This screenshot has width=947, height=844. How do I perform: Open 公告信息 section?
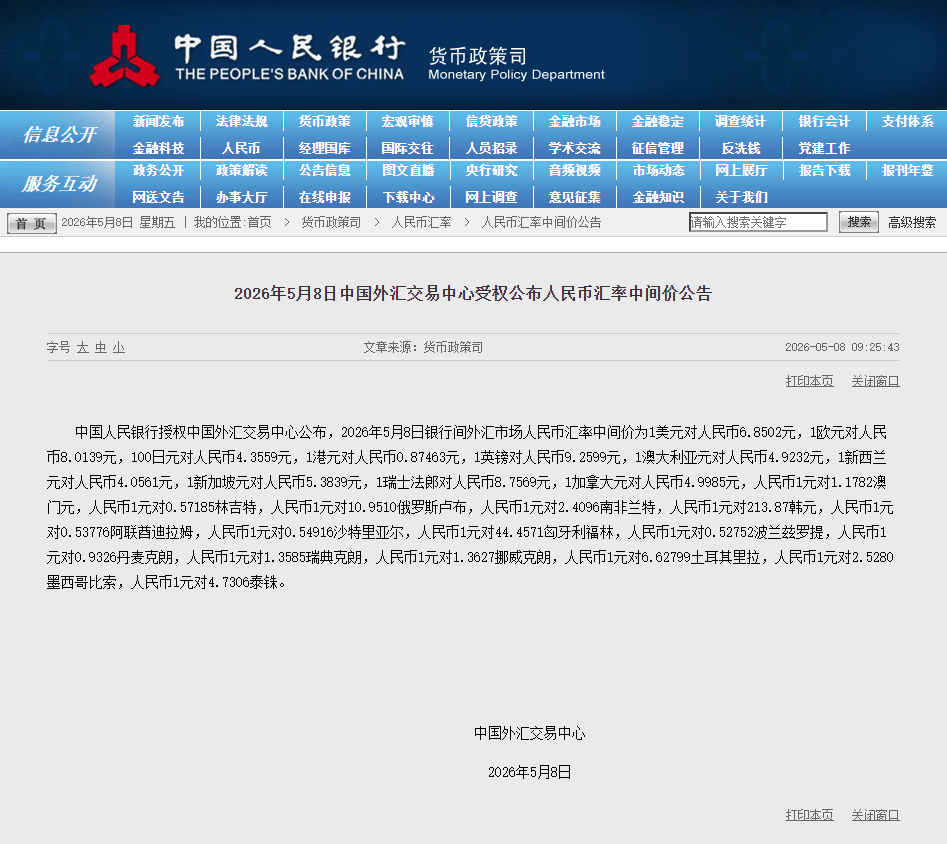click(x=325, y=170)
